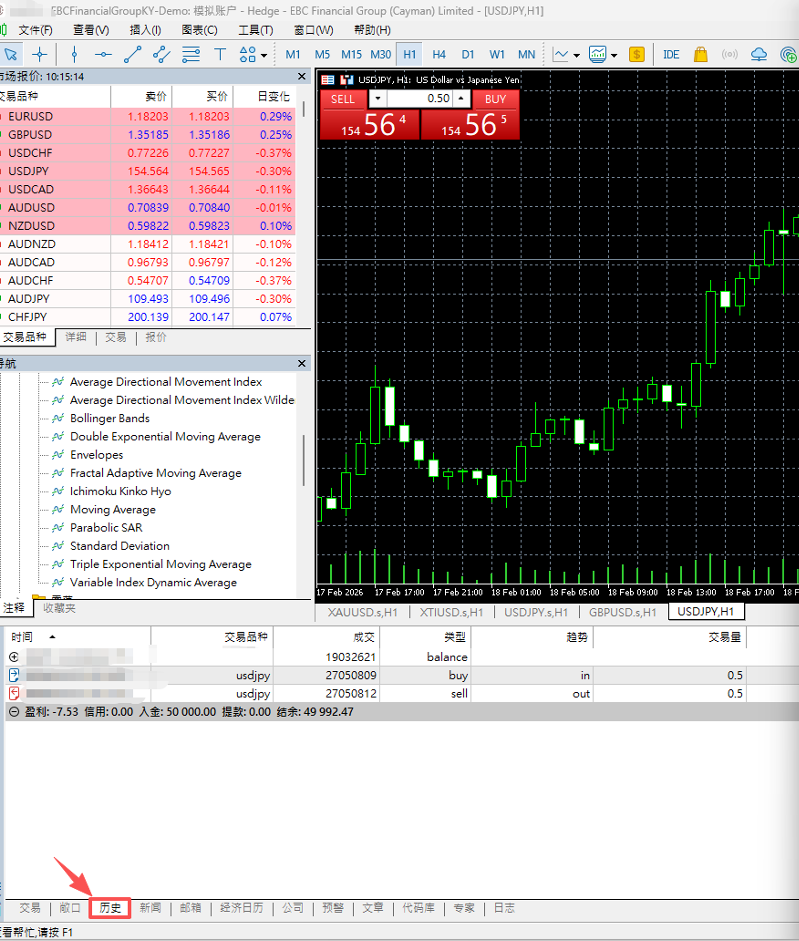Open the Market shopping bag icon
This screenshot has height=941, width=799.
coord(700,55)
